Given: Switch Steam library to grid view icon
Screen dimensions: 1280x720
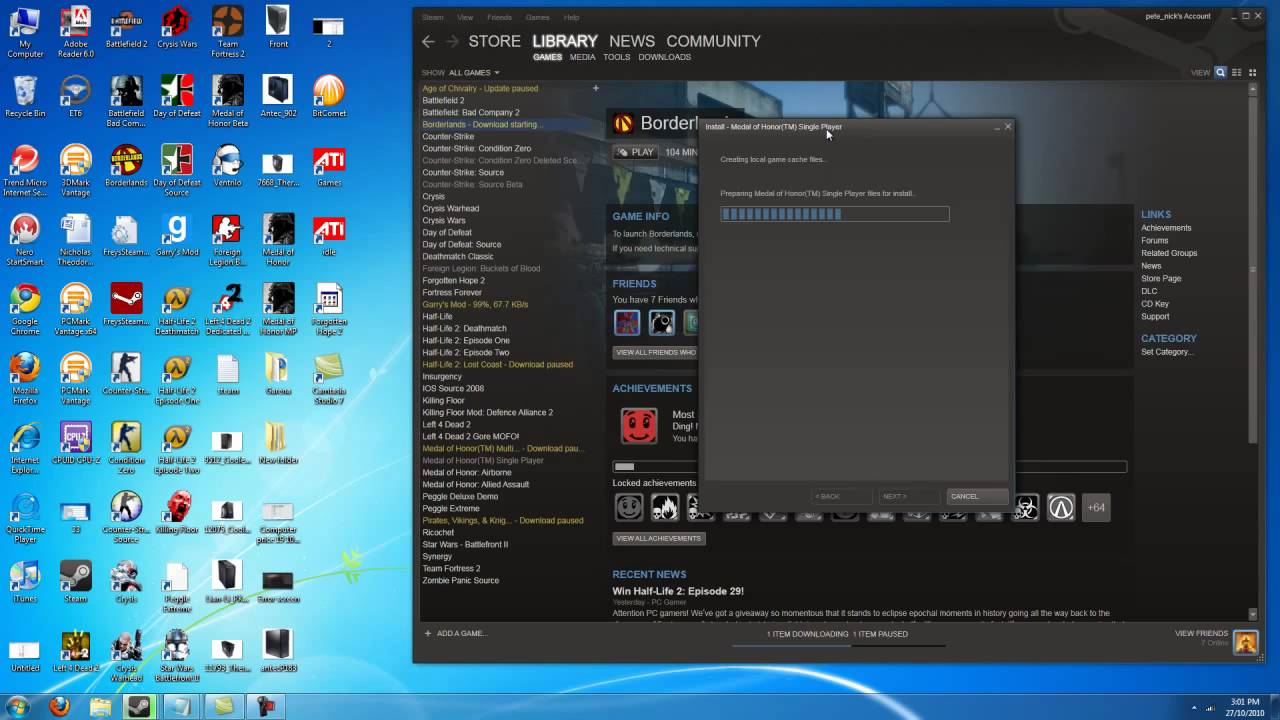Looking at the screenshot, I should tap(1252, 72).
